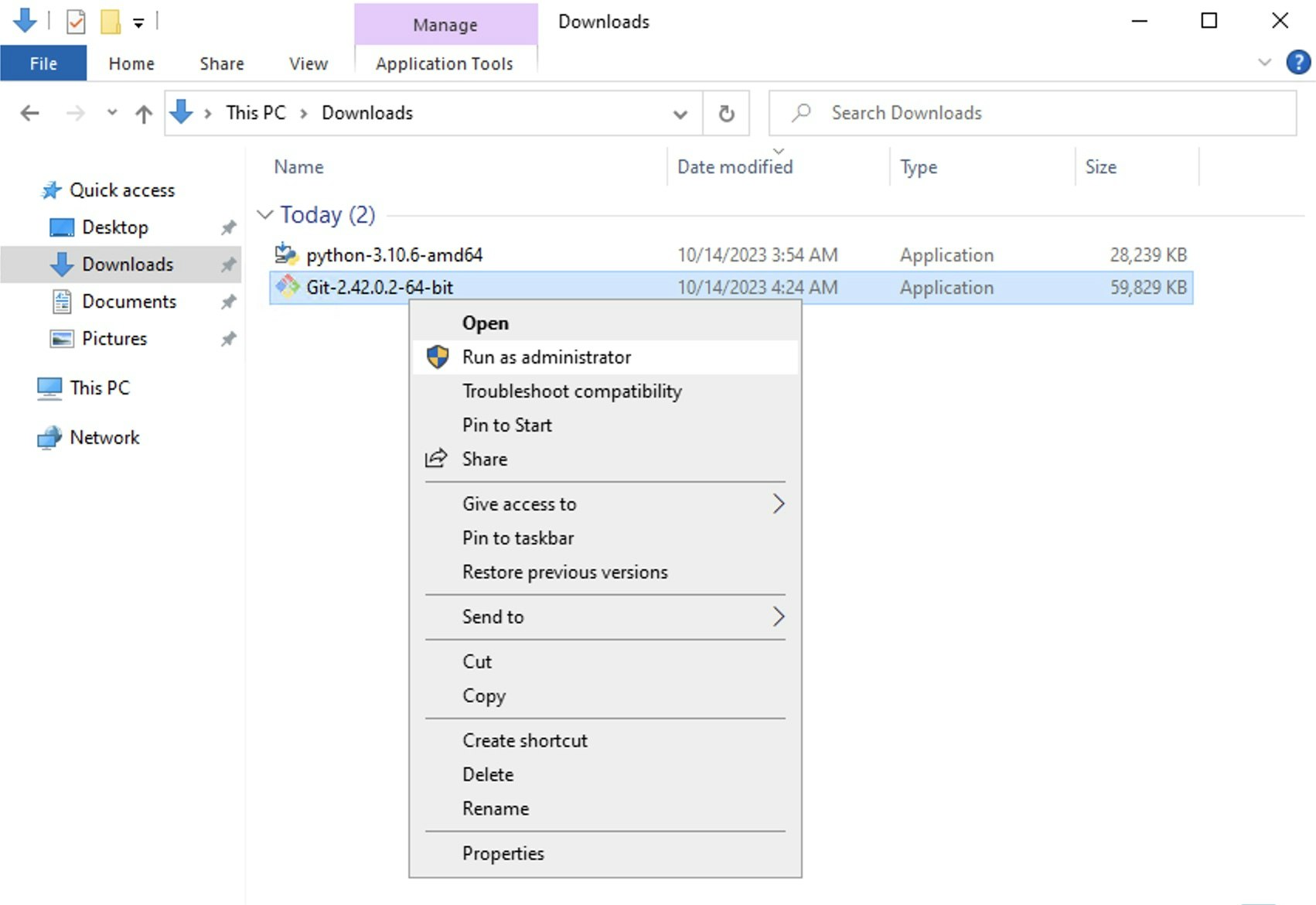Click the Git installer file icon
The image size is (1316, 905).
point(288,287)
